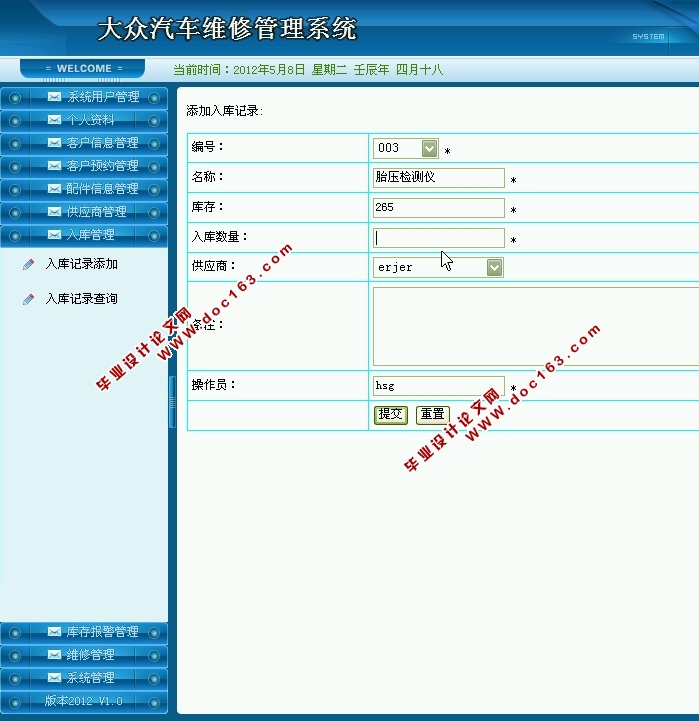This screenshot has height=721, width=699.
Task: Submit form with 提交 button
Action: [391, 415]
